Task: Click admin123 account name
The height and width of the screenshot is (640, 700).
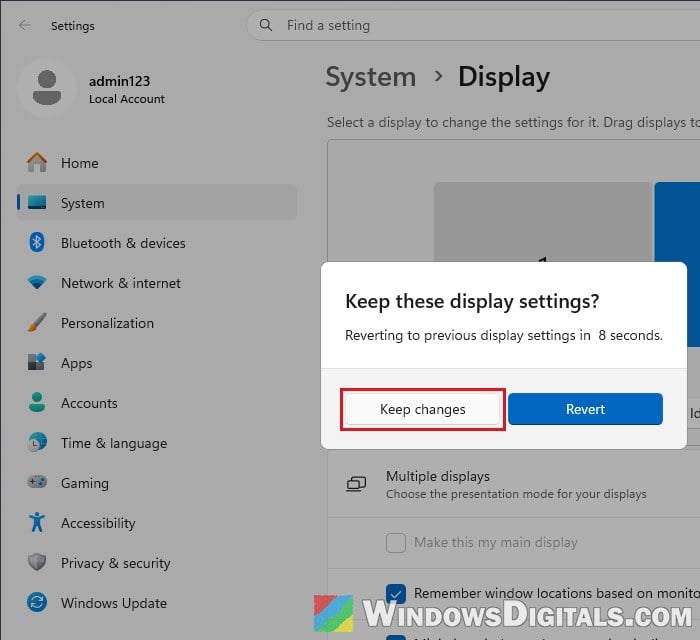Action: click(x=119, y=81)
